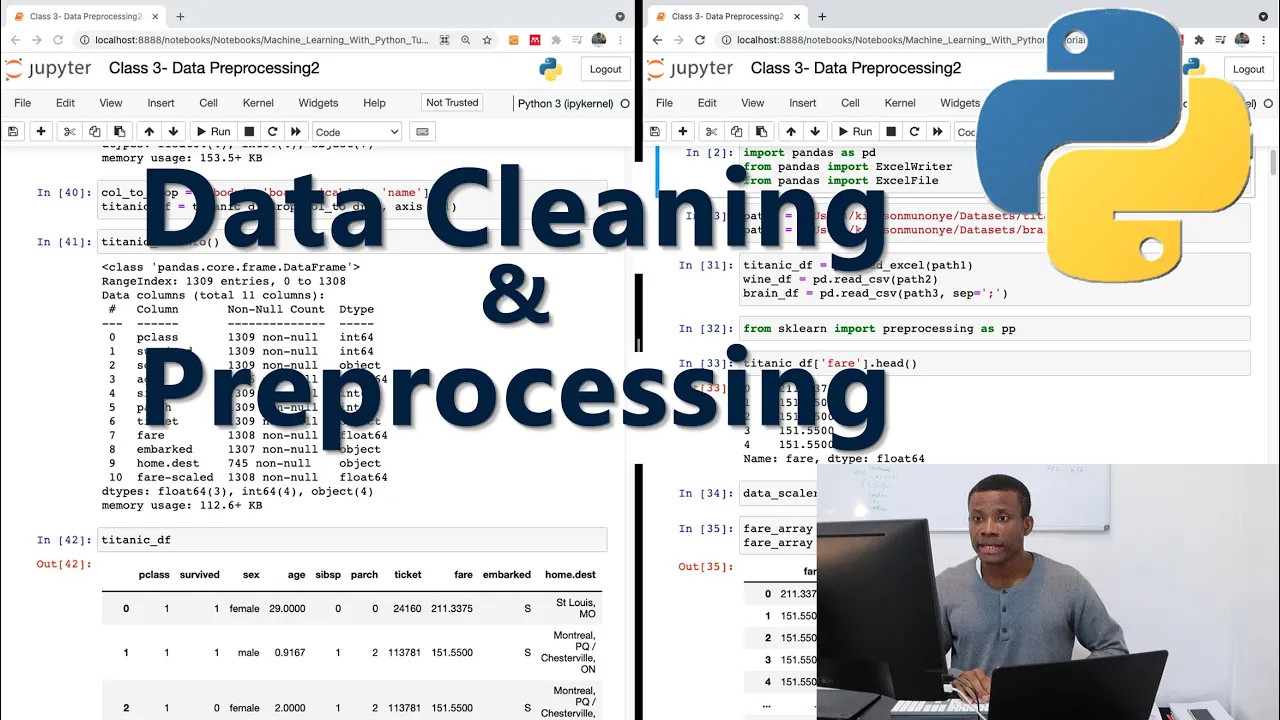Screen dimensions: 1280x720
Task: Rename left notebook via title Class 3- Data Preprocessing2
Action: tap(214, 68)
